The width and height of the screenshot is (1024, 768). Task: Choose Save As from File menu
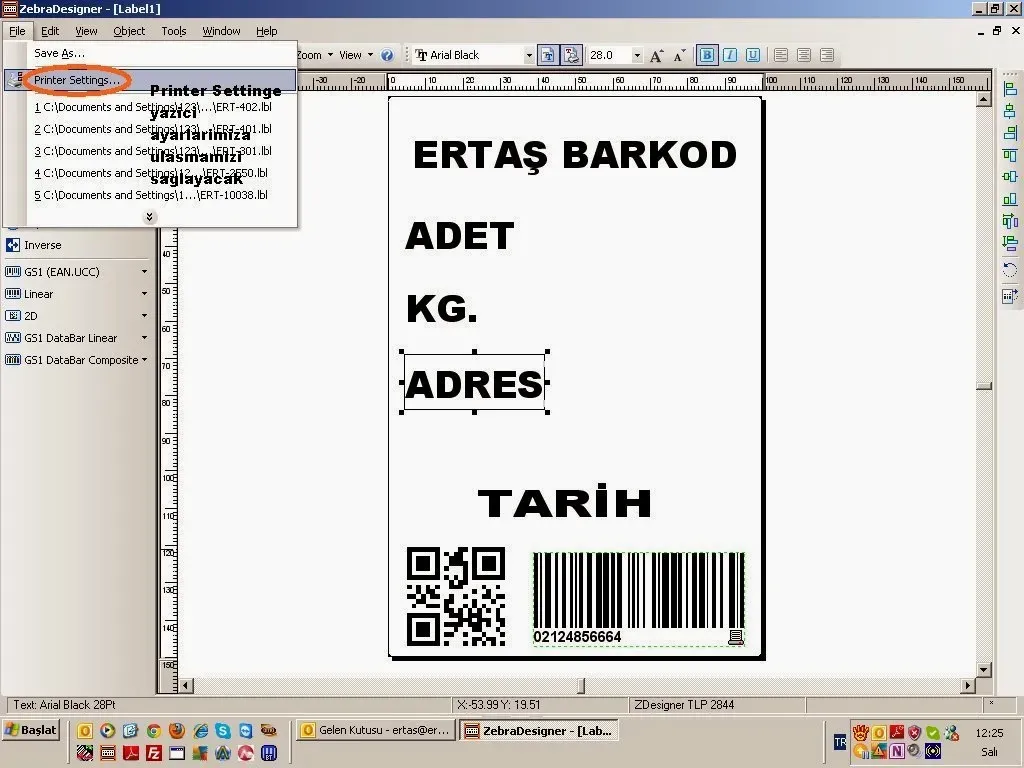pos(59,53)
